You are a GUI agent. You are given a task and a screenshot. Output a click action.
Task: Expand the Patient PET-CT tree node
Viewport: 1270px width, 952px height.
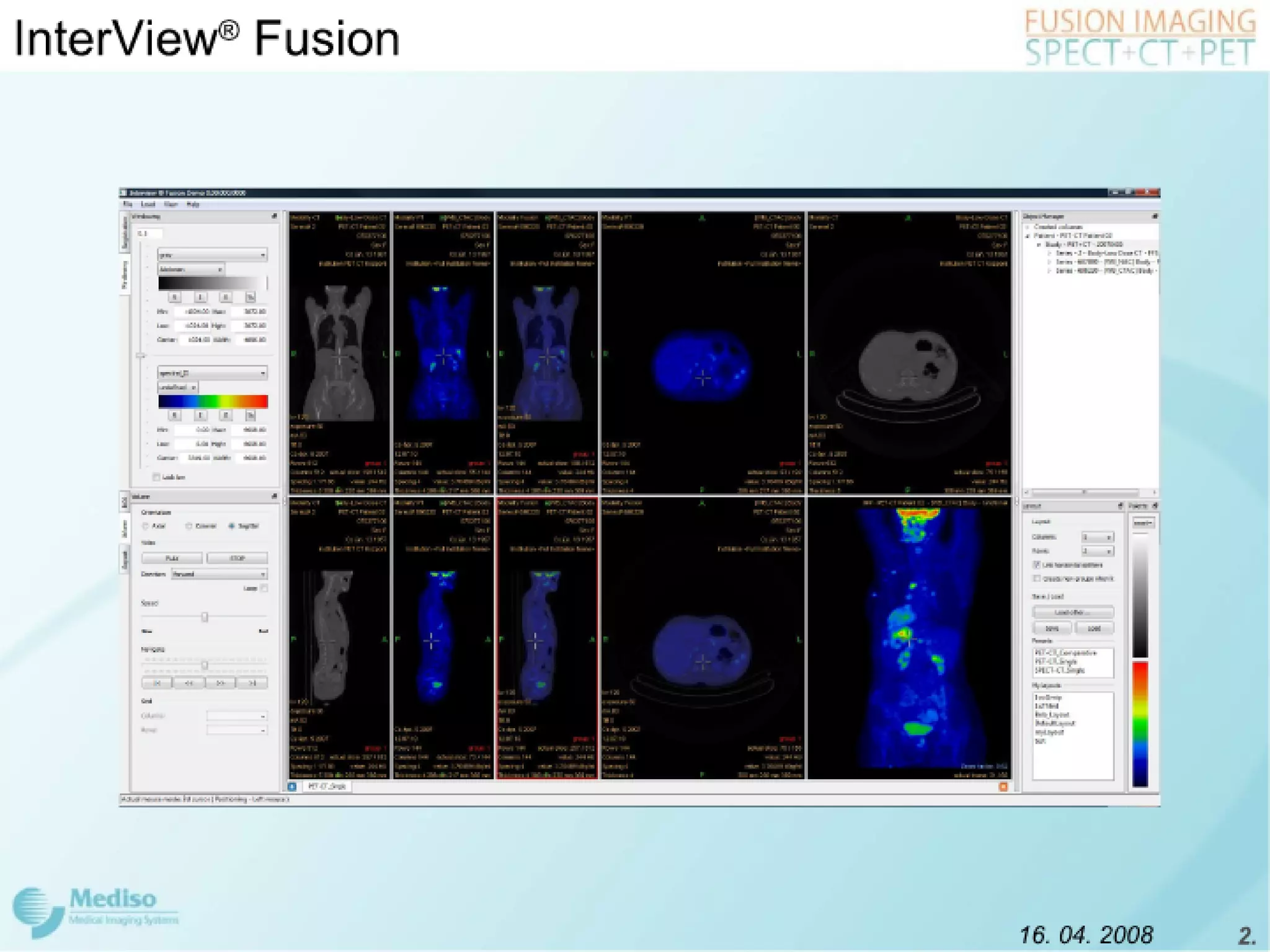[1028, 236]
